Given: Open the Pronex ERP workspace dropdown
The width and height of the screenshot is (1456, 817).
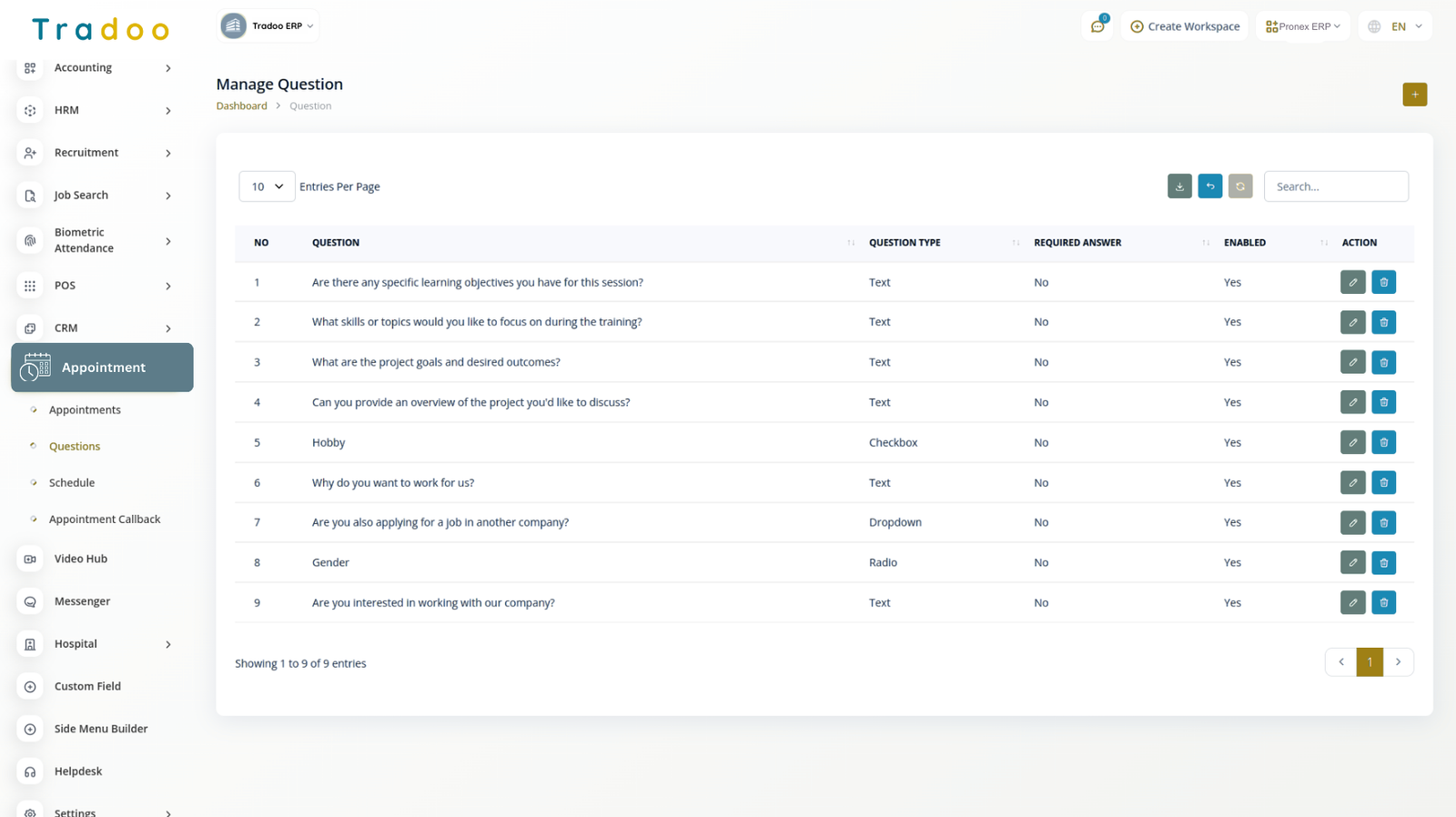Looking at the screenshot, I should (1303, 26).
